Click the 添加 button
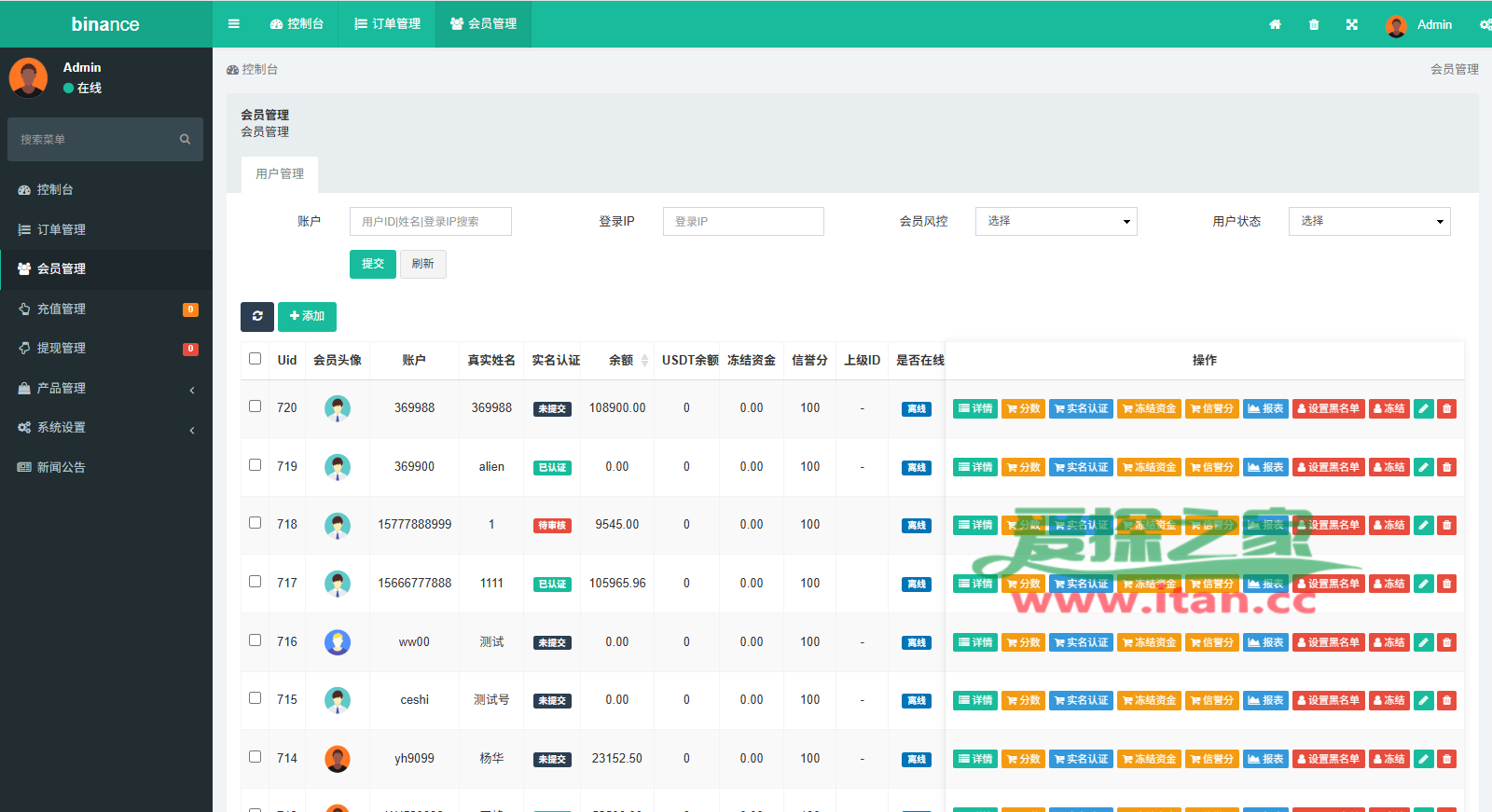1492x812 pixels. tap(307, 317)
